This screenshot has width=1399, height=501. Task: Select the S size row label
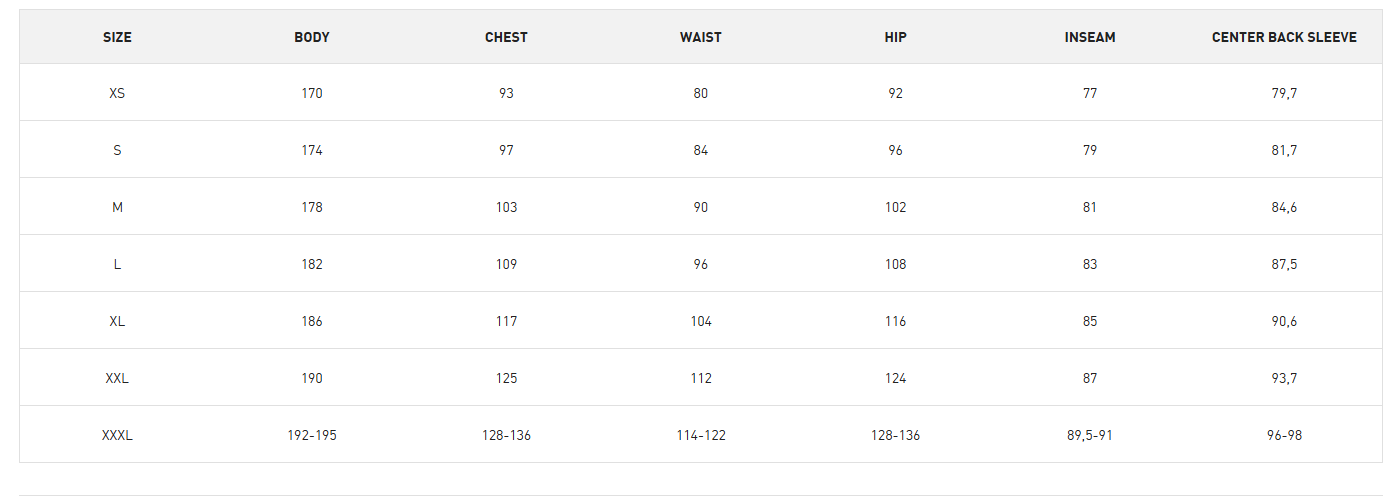click(x=117, y=150)
